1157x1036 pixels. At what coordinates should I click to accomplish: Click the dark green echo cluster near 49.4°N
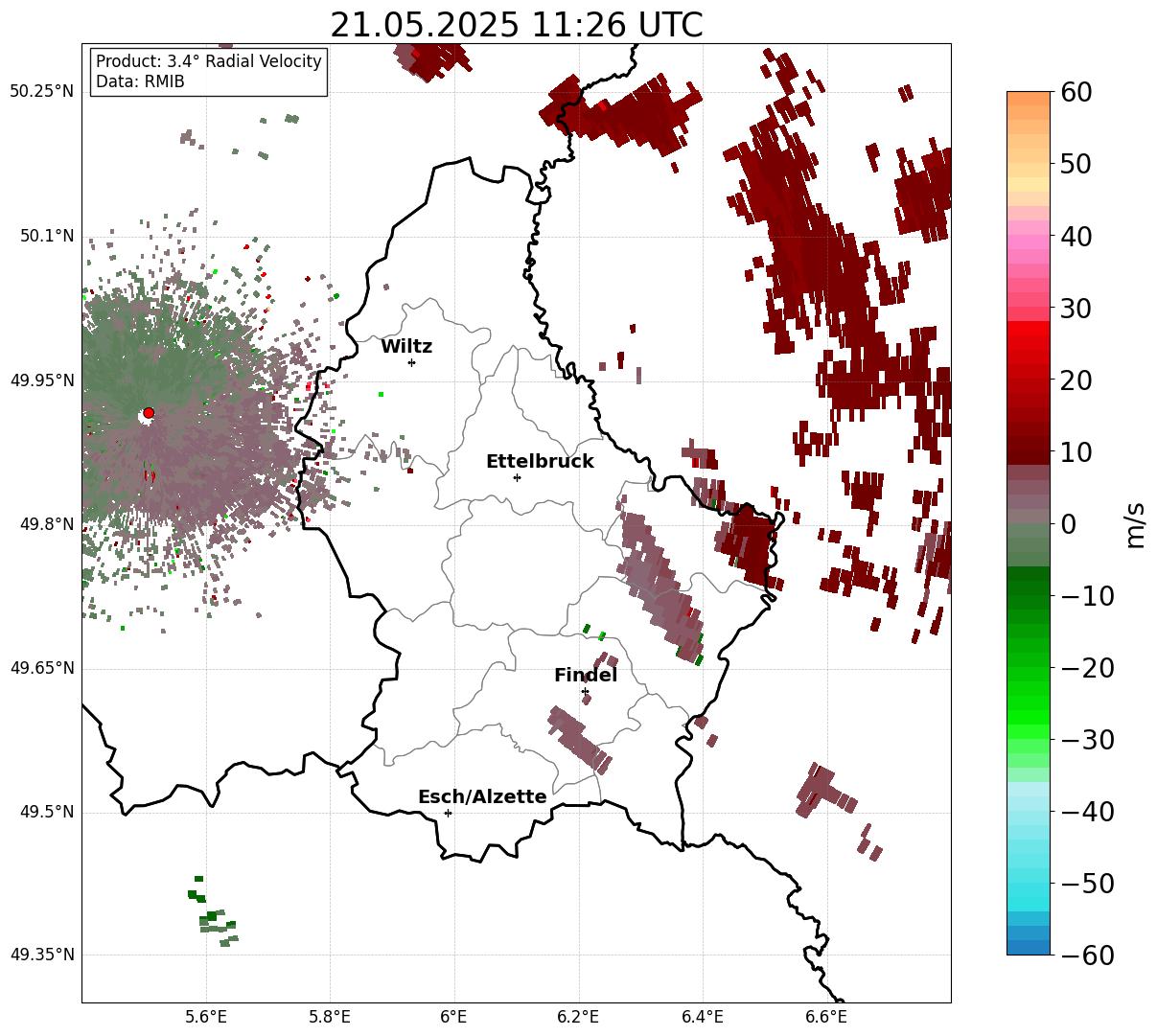[x=213, y=911]
